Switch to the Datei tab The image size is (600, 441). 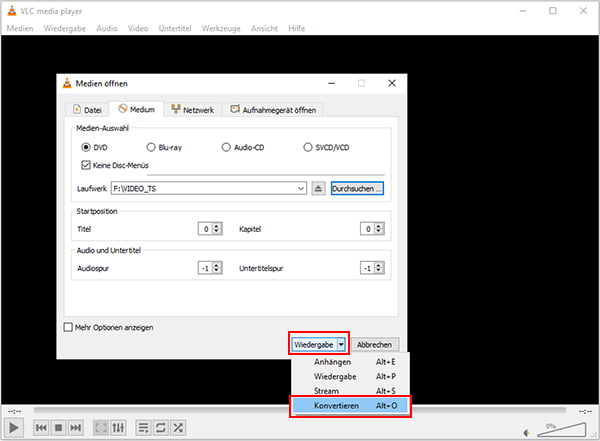pyautogui.click(x=88, y=110)
